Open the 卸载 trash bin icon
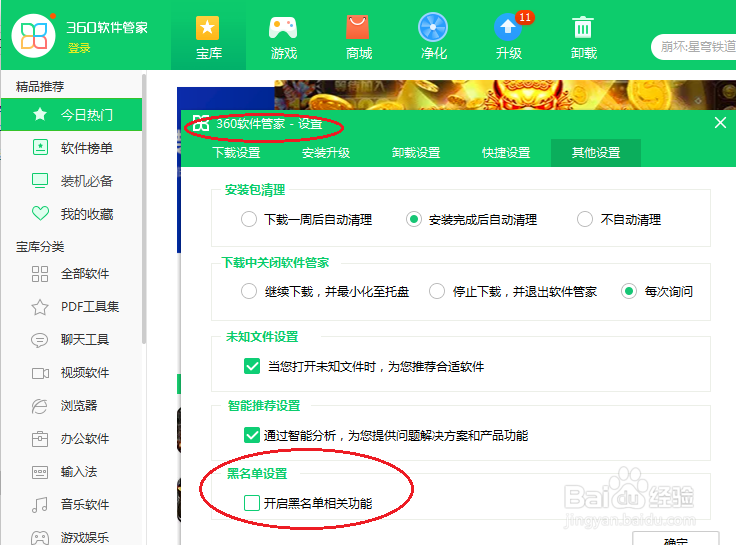Viewport: 736px width, 545px height. click(x=583, y=27)
